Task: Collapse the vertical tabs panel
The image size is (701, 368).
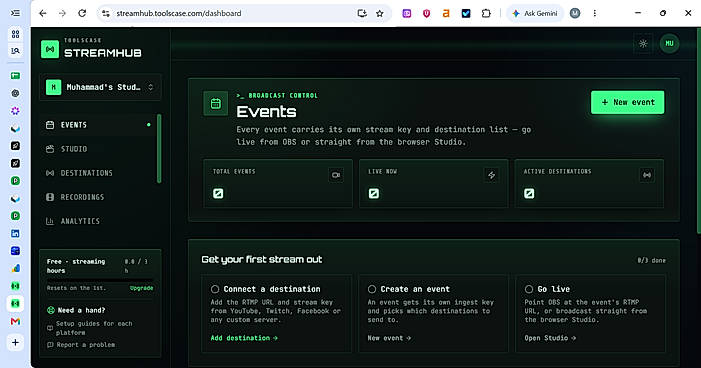Action: [15, 13]
